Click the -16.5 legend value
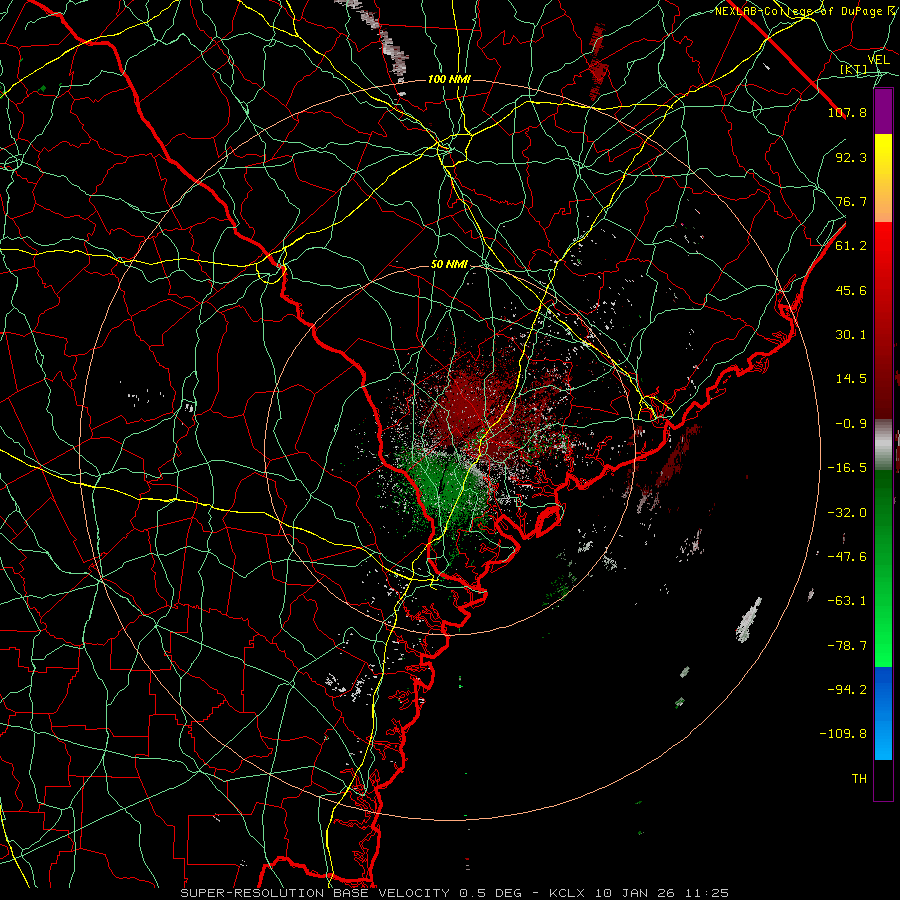The width and height of the screenshot is (900, 900). [x=847, y=468]
